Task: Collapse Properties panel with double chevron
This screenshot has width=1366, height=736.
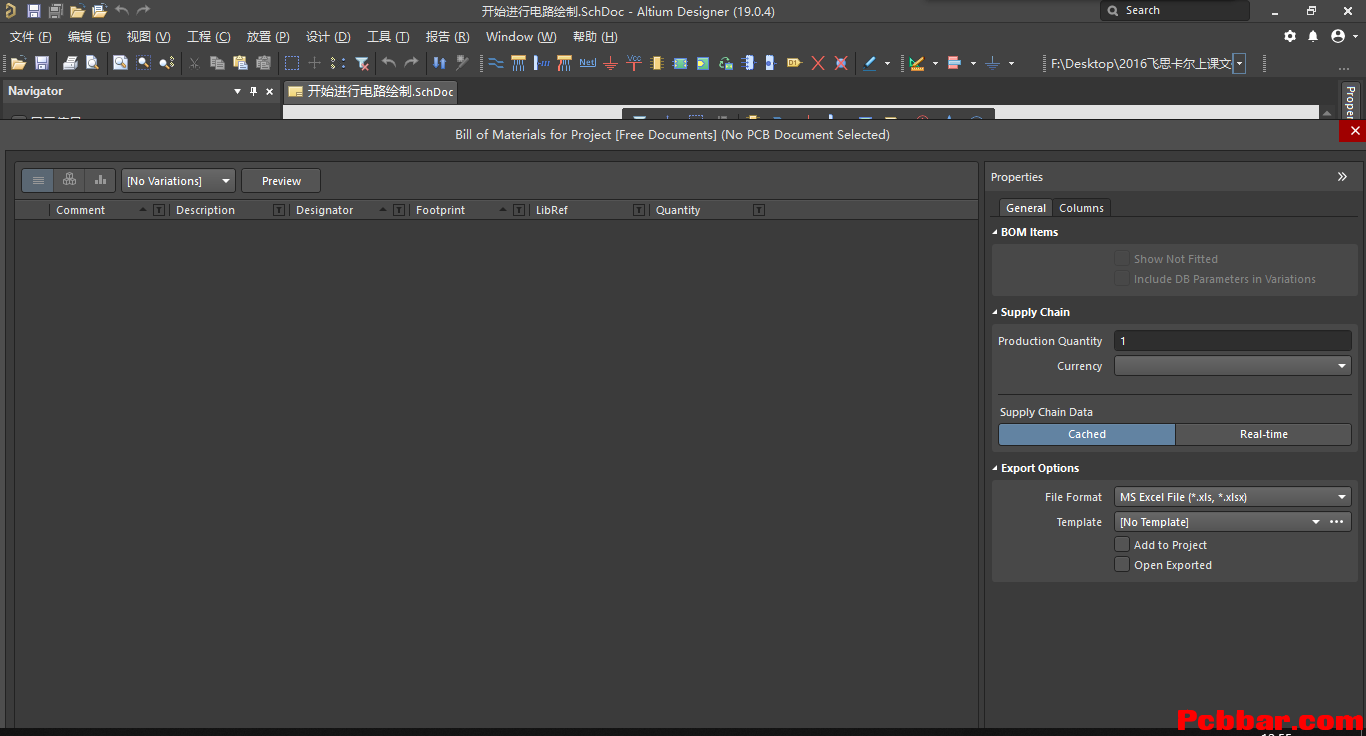Action: pyautogui.click(x=1342, y=177)
